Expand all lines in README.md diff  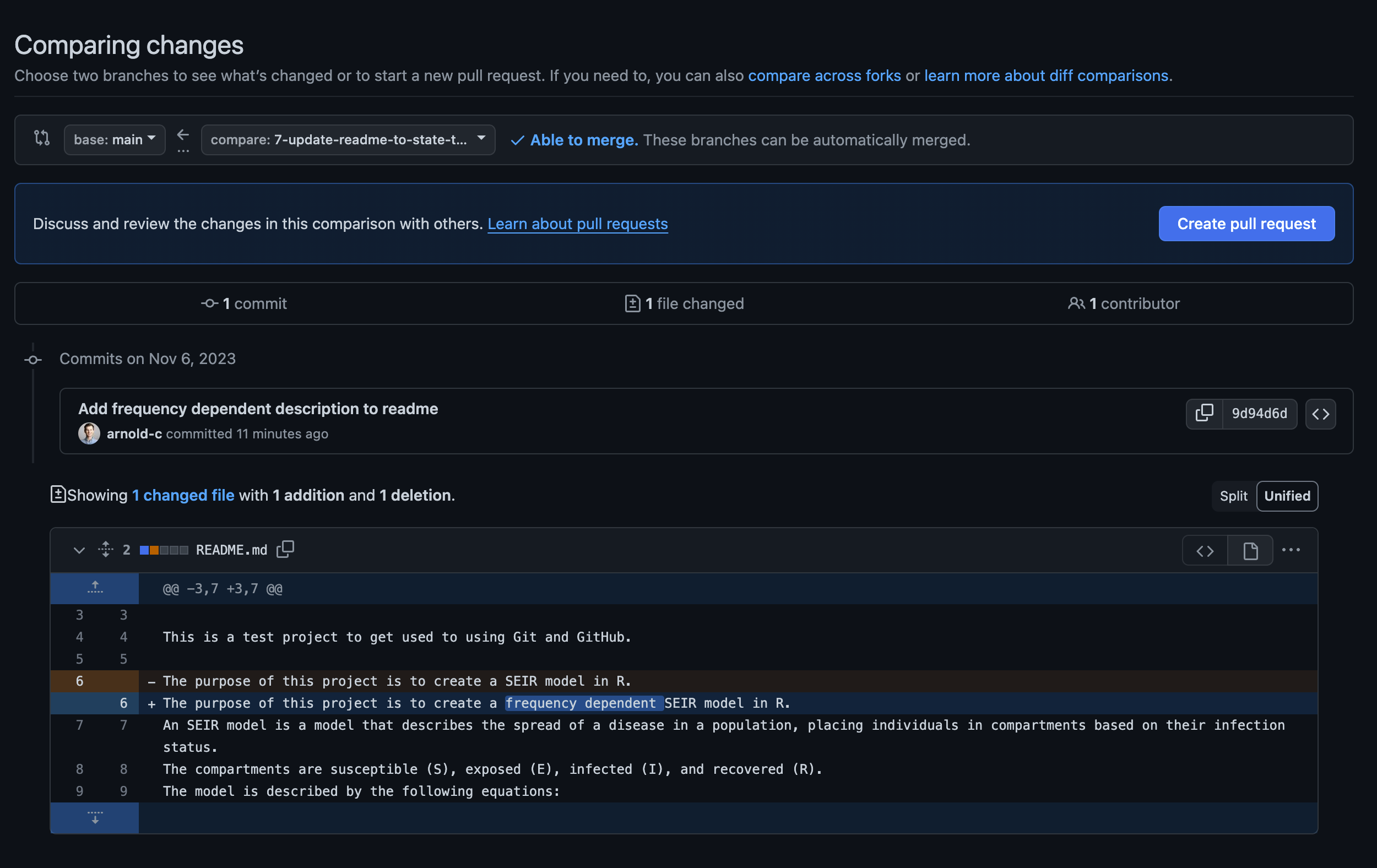(106, 550)
